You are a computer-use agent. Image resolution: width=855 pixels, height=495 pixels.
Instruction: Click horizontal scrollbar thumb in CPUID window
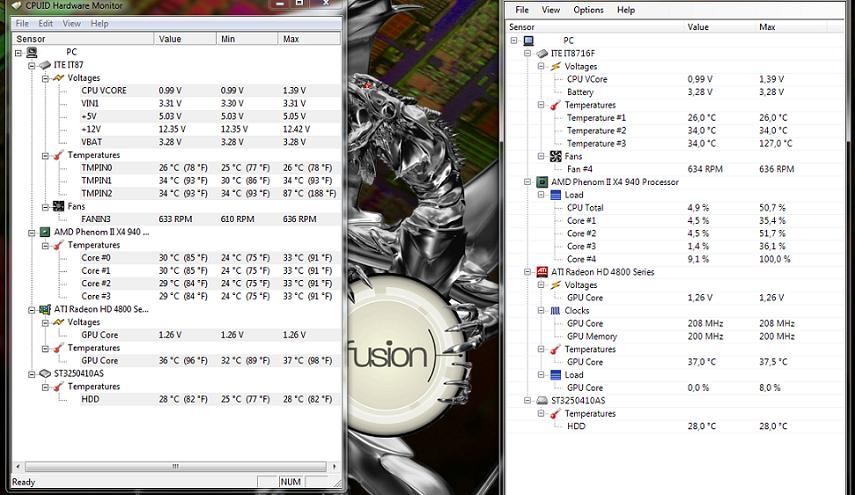176,467
